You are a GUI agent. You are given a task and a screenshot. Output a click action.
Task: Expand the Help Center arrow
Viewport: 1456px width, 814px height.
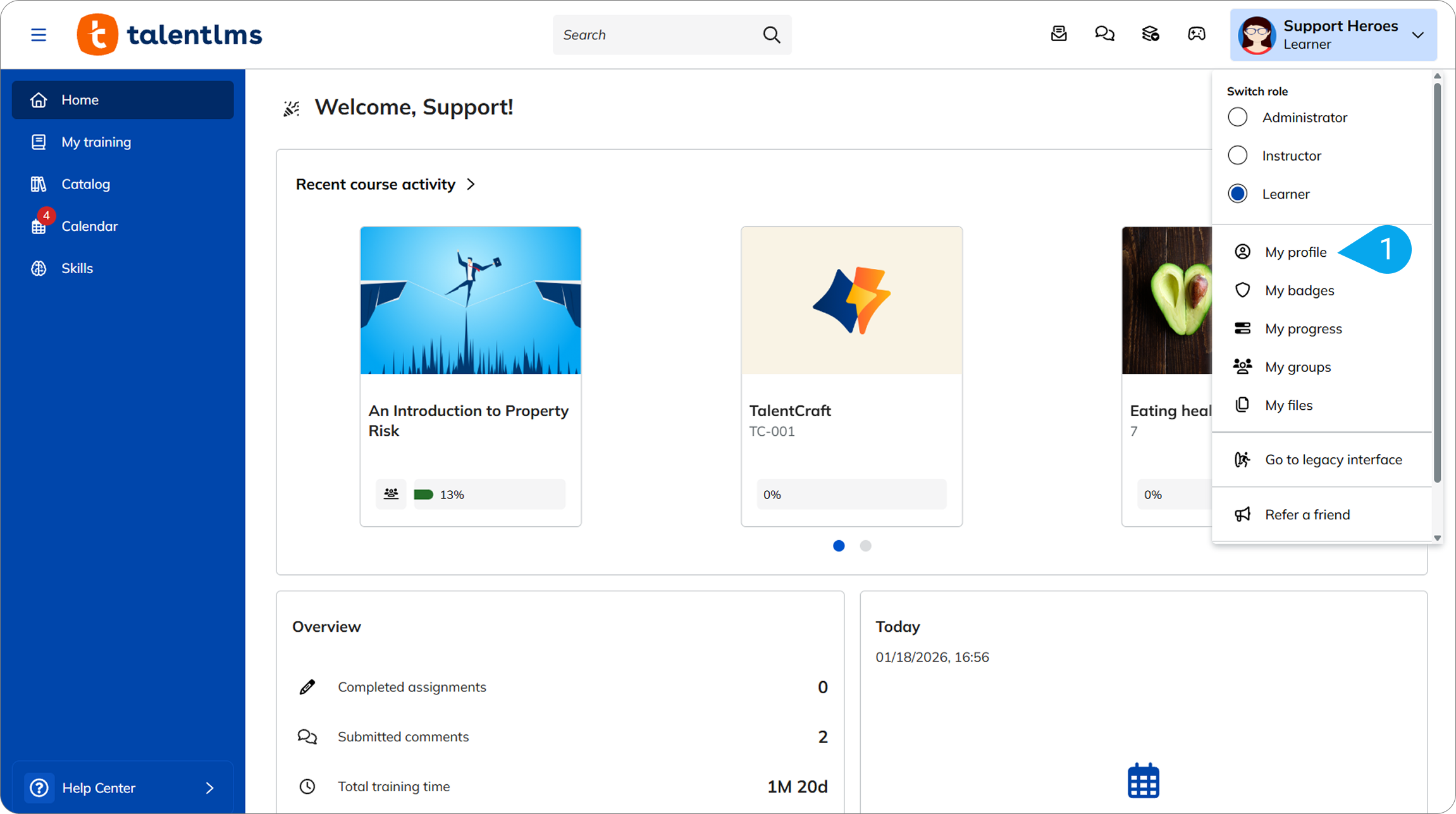tap(210, 787)
